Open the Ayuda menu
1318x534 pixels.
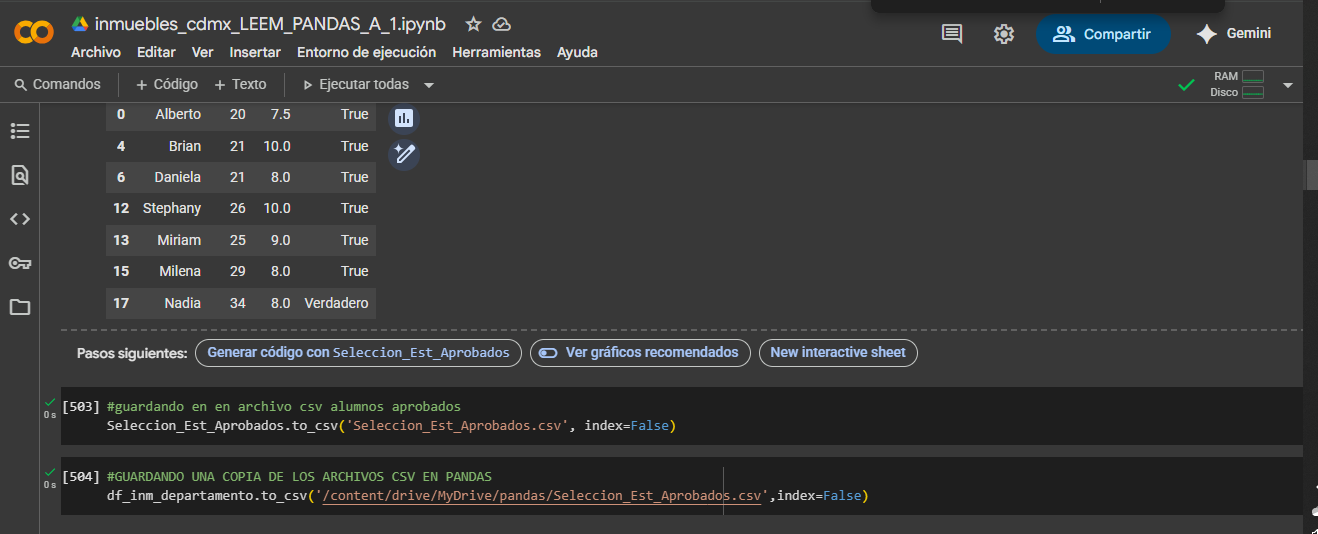(577, 52)
